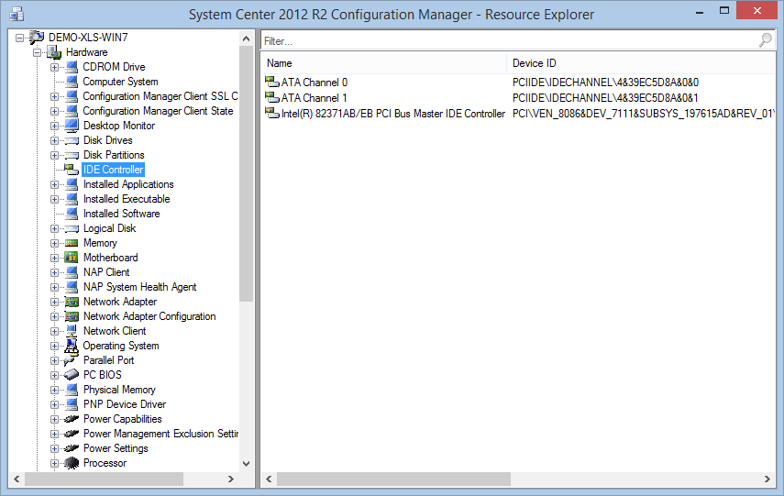Select the ATA Channel 1 name text
This screenshot has width=784, height=496.
pyautogui.click(x=314, y=98)
